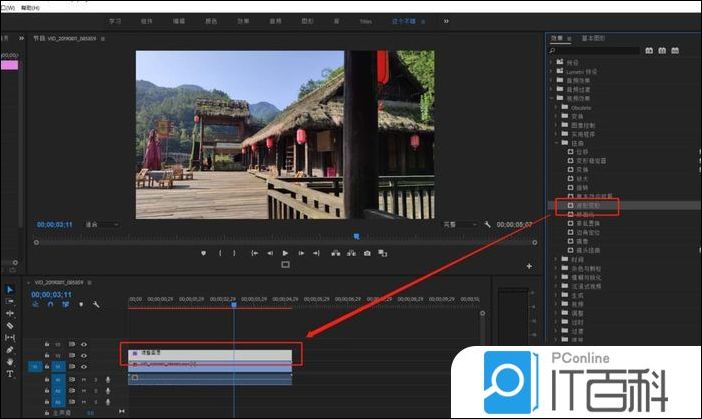Select the Hand tool
The height and width of the screenshot is (419, 702).
[10, 361]
